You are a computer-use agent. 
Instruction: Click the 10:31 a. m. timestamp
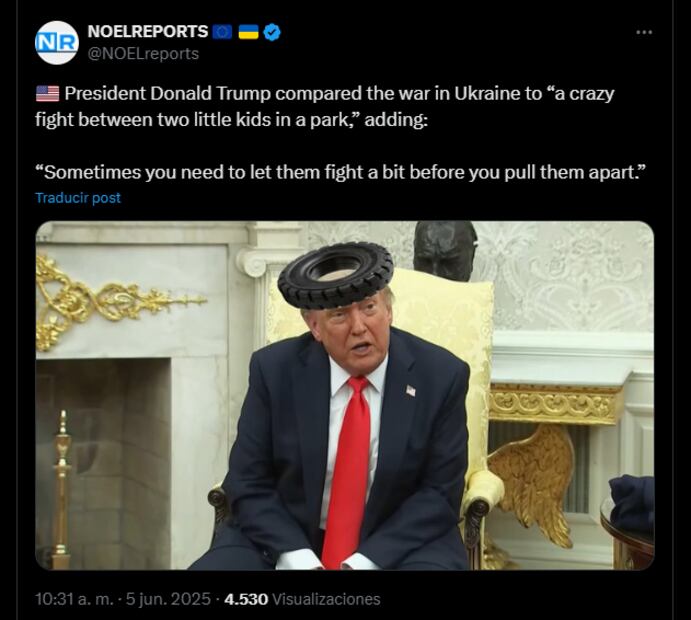click(74, 599)
